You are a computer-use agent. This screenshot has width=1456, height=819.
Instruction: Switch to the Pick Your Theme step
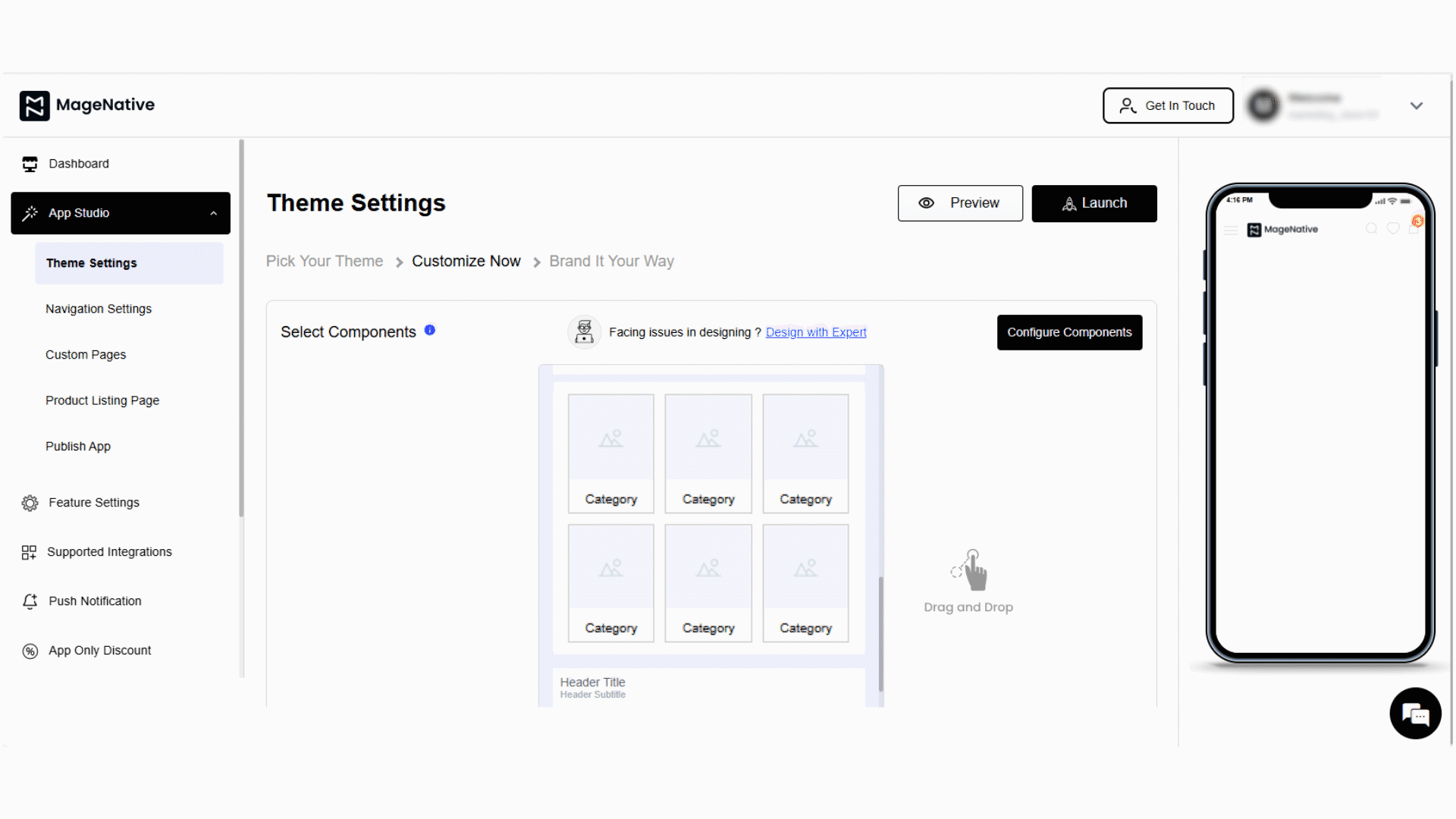click(x=324, y=261)
